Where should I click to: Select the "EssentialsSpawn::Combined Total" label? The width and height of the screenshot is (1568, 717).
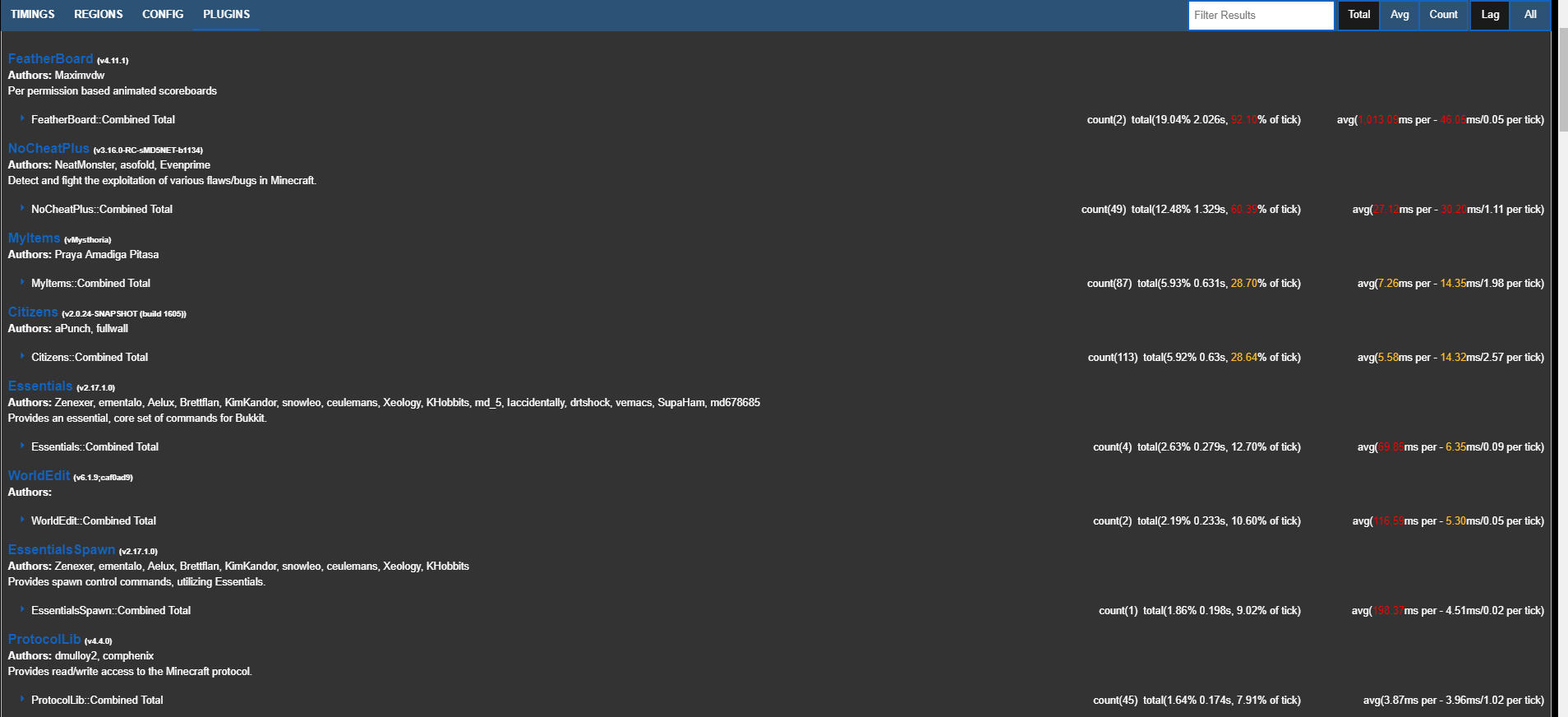(x=111, y=610)
